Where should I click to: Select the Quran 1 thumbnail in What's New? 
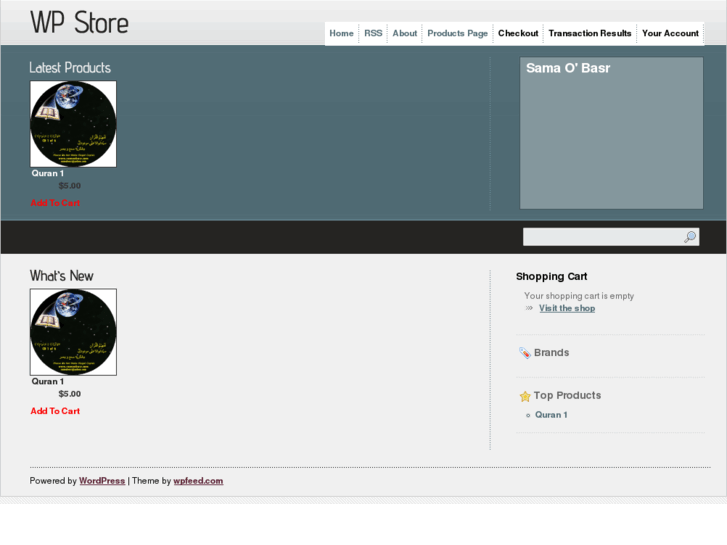pyautogui.click(x=73, y=332)
